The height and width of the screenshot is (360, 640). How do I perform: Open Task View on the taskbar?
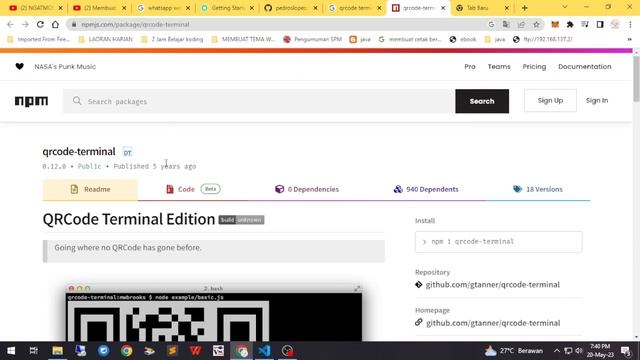33,351
